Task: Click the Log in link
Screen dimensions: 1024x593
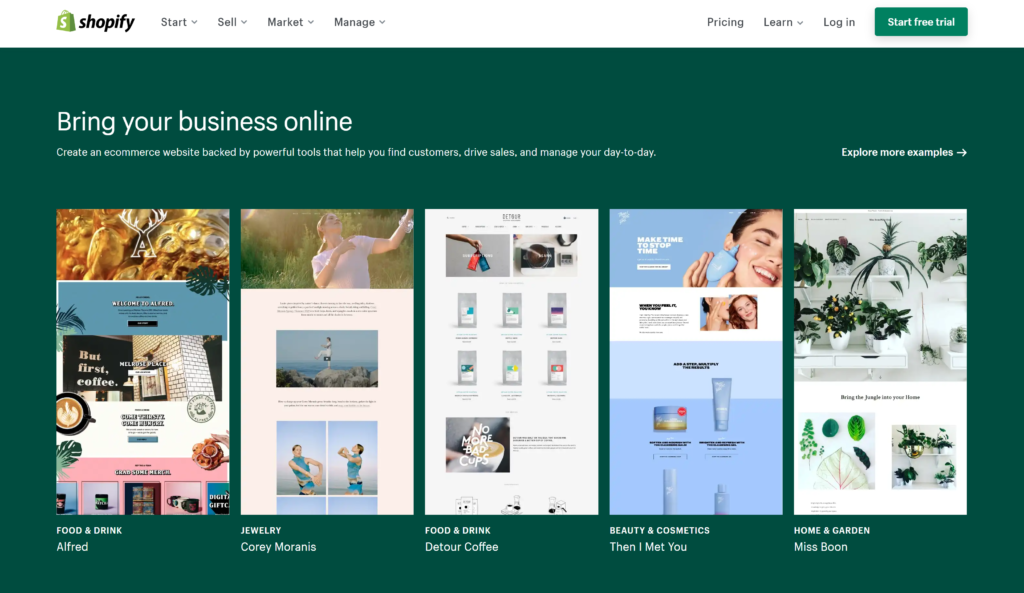Action: tap(839, 22)
